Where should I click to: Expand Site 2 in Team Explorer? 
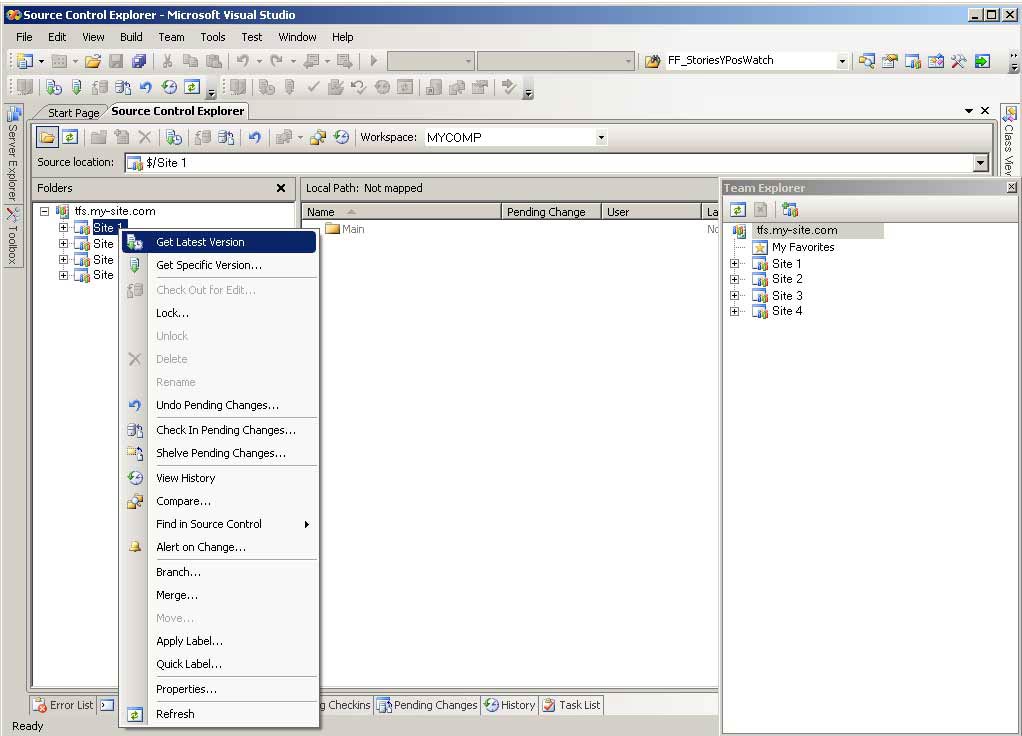point(735,279)
